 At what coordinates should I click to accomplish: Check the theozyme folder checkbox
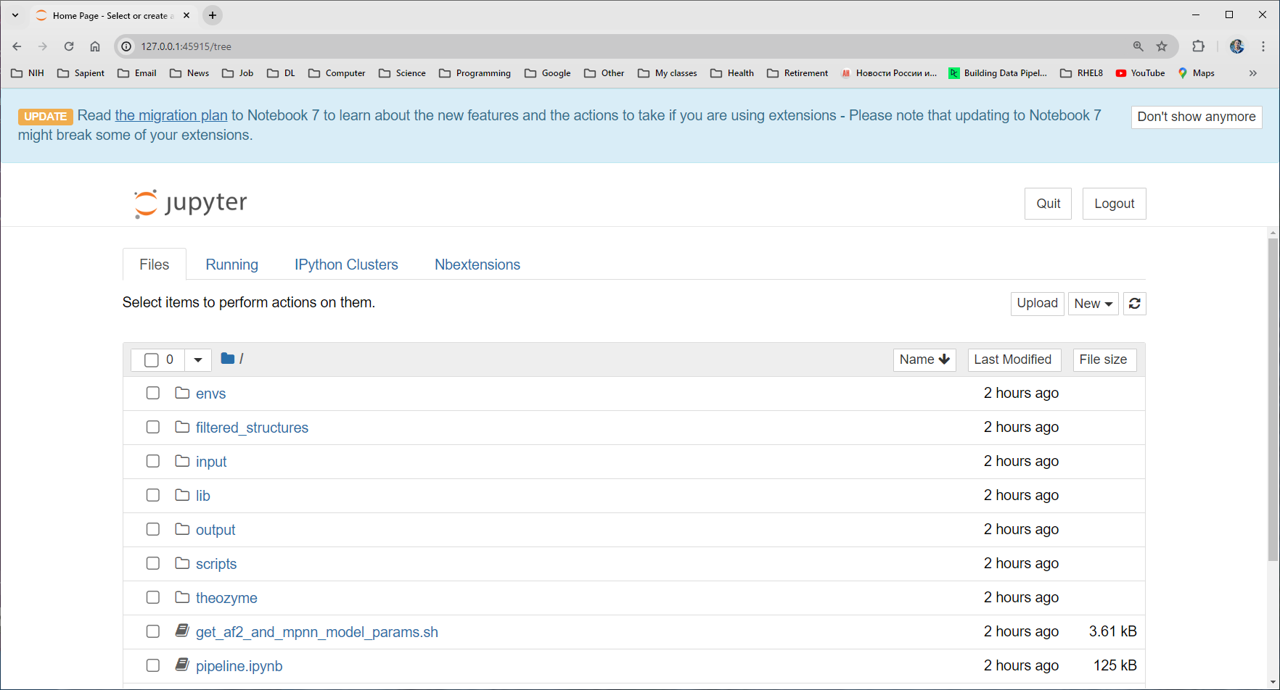click(153, 597)
